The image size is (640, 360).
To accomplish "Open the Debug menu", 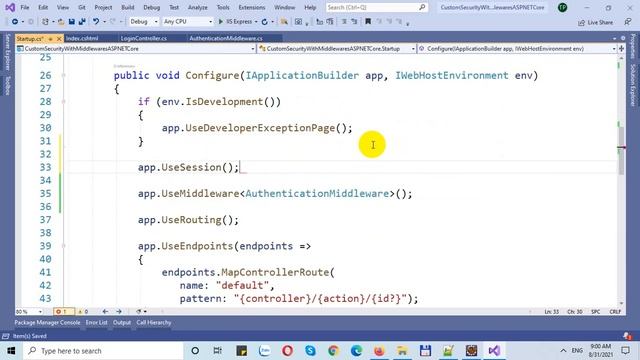I will (151, 7).
